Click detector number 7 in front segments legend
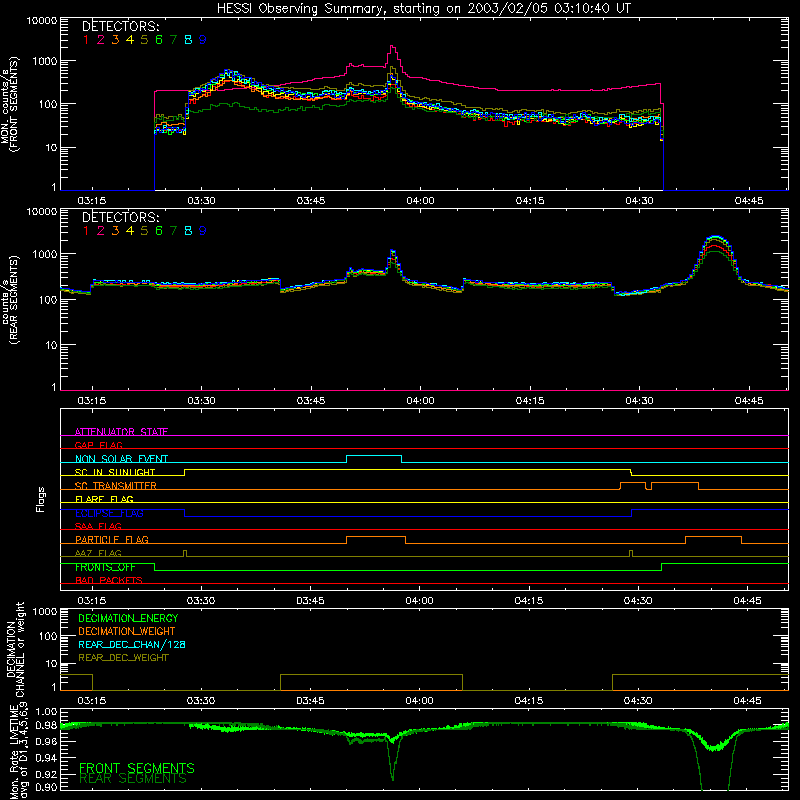The height and width of the screenshot is (800, 800). click(173, 40)
